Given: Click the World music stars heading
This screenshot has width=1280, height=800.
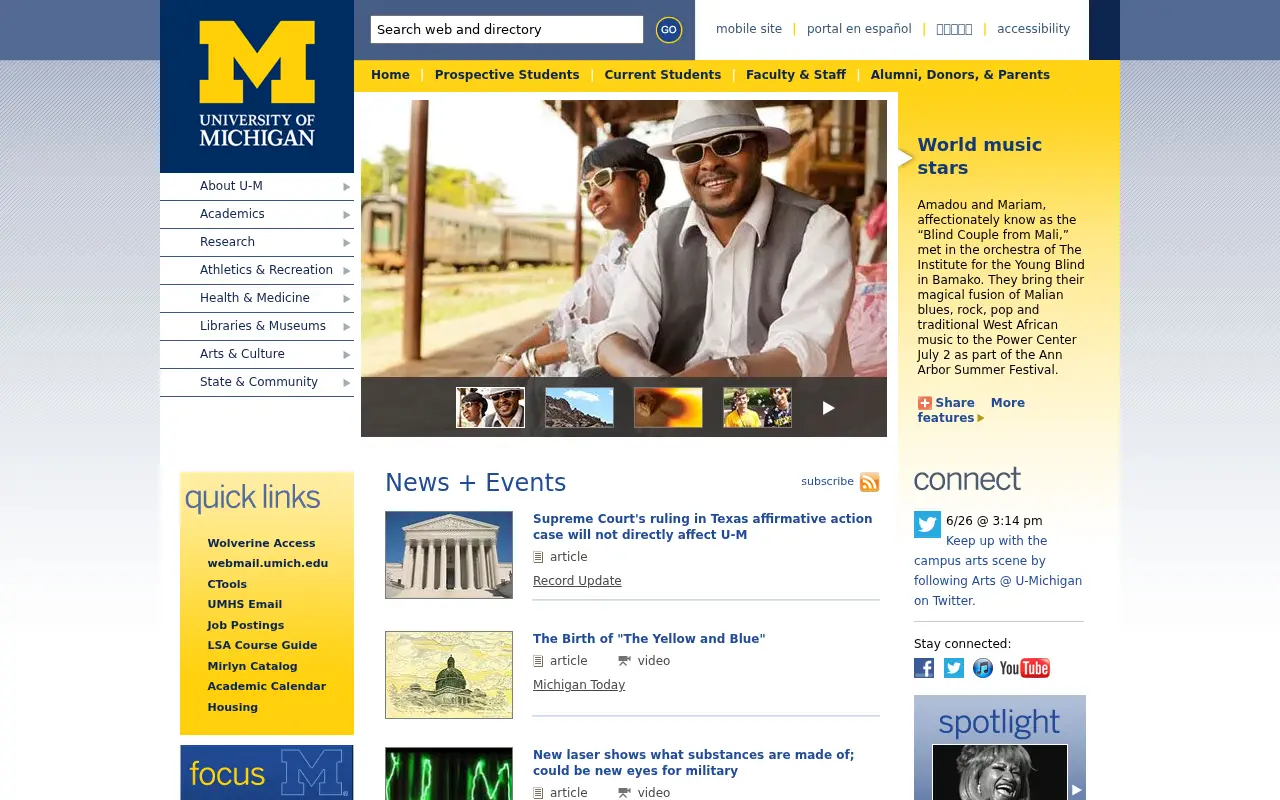Looking at the screenshot, I should [980, 156].
